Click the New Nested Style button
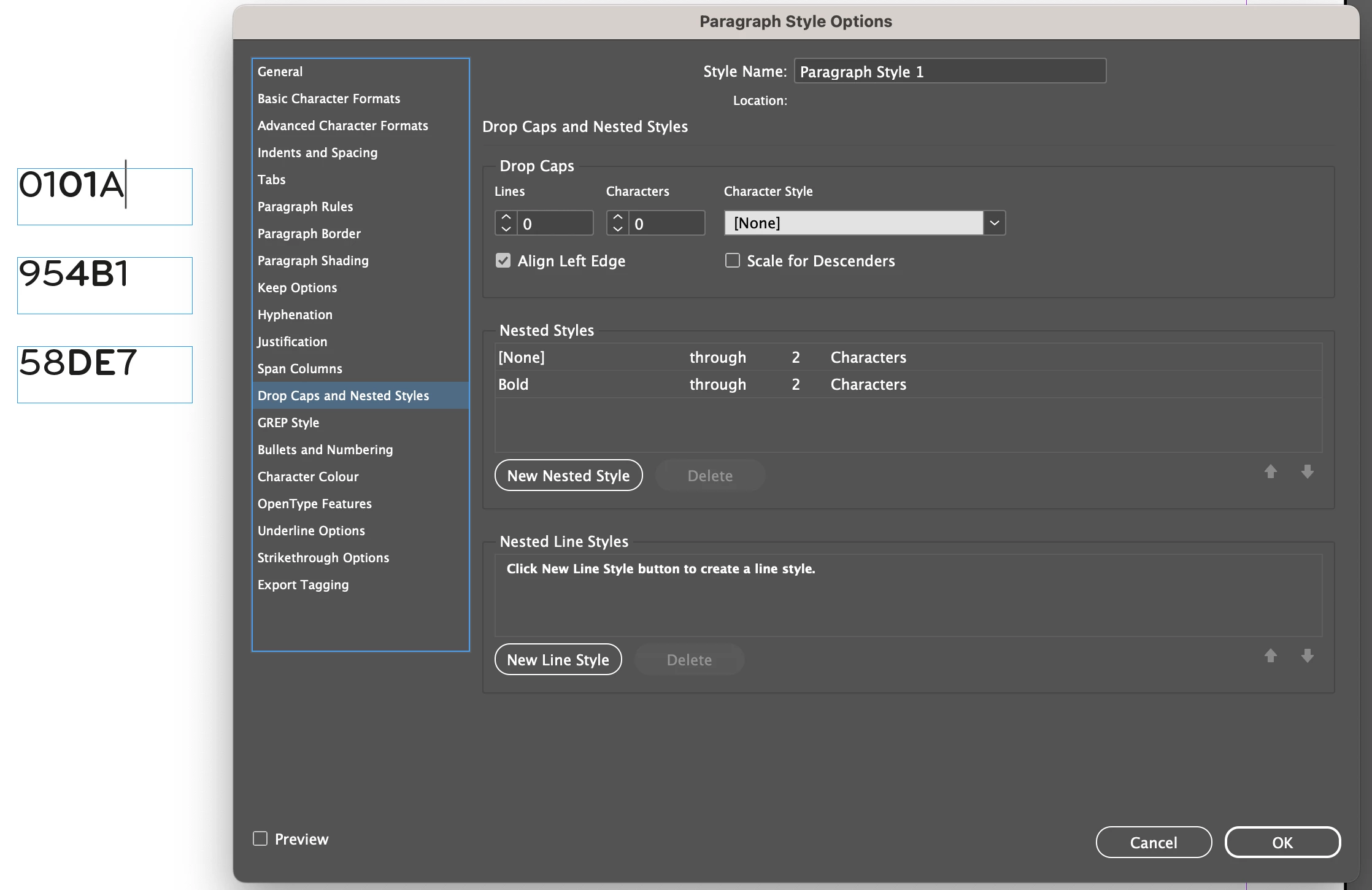1372x890 pixels. click(x=568, y=475)
